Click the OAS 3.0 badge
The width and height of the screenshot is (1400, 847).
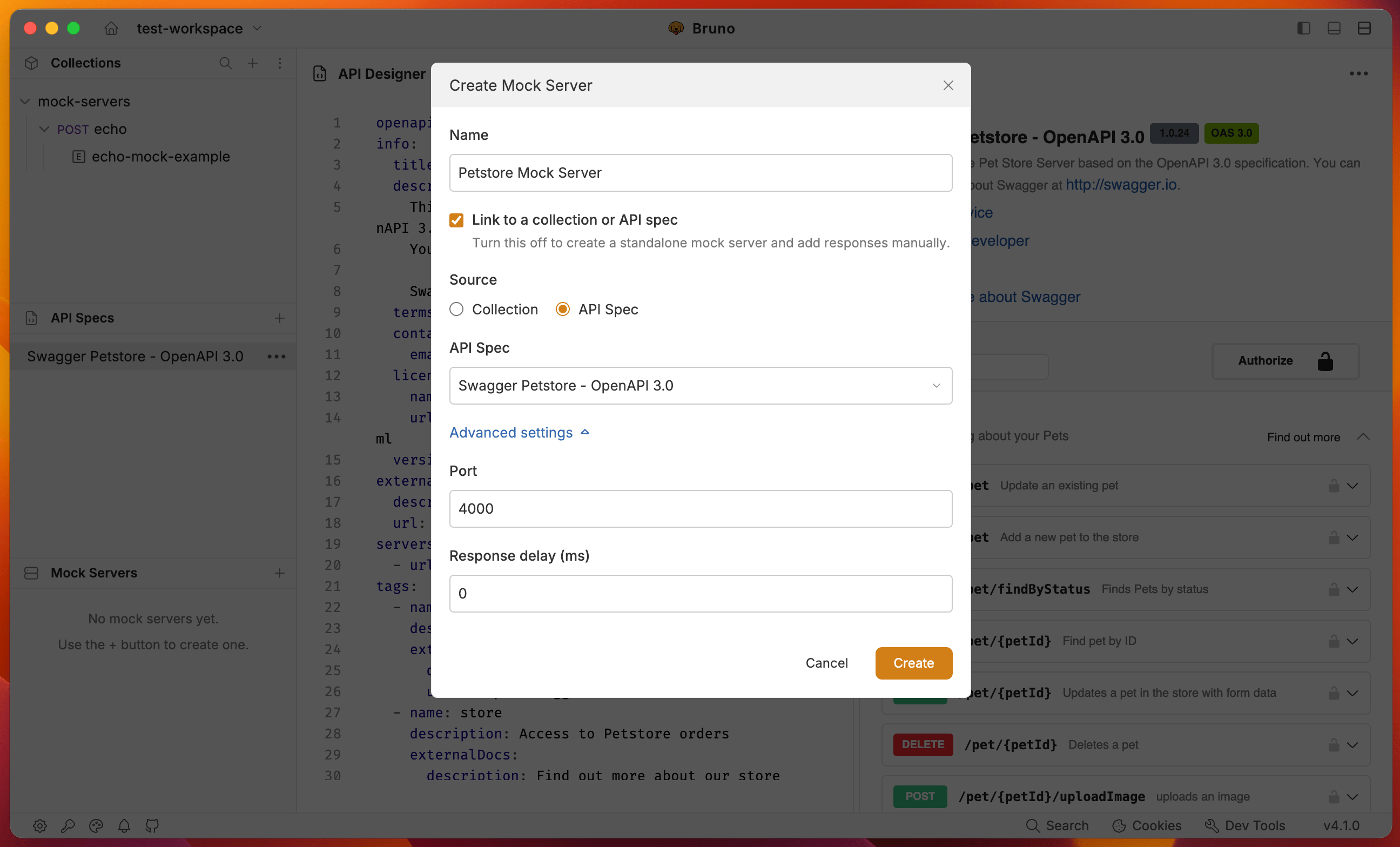(1231, 133)
